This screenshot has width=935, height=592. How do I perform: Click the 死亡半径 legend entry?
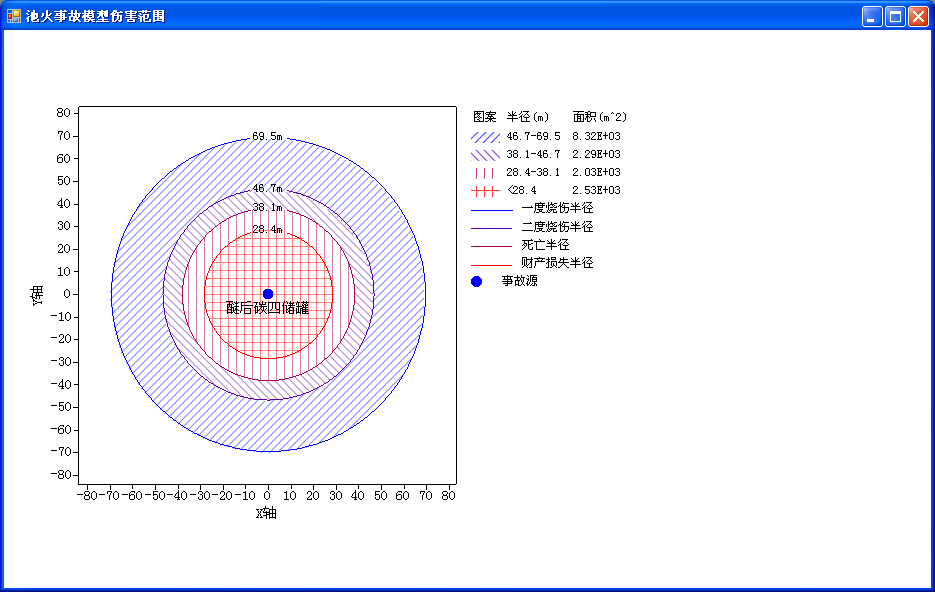pyautogui.click(x=545, y=244)
